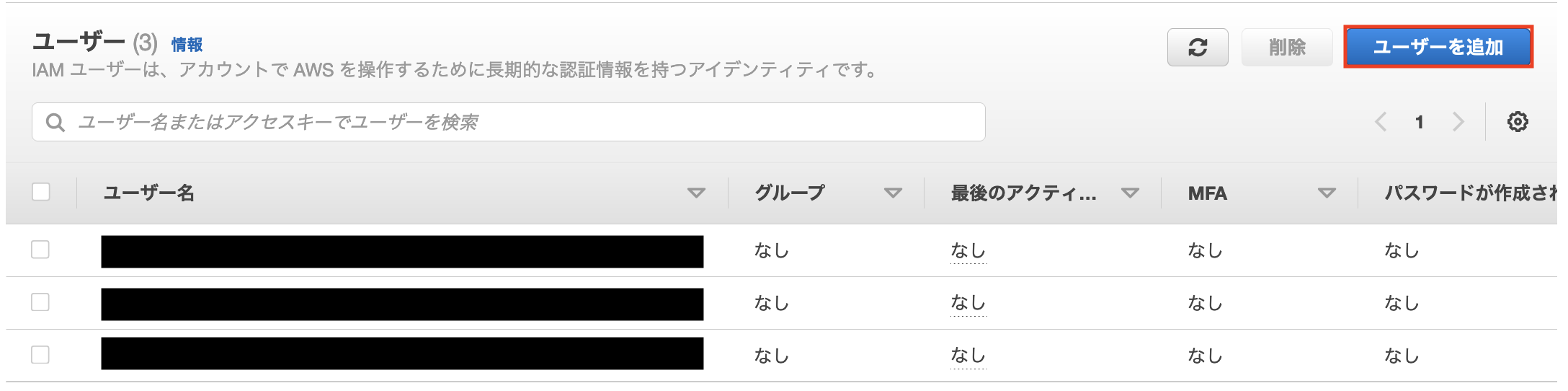Go to previous page arrow
This screenshot has width=1568, height=391.
[1381, 122]
